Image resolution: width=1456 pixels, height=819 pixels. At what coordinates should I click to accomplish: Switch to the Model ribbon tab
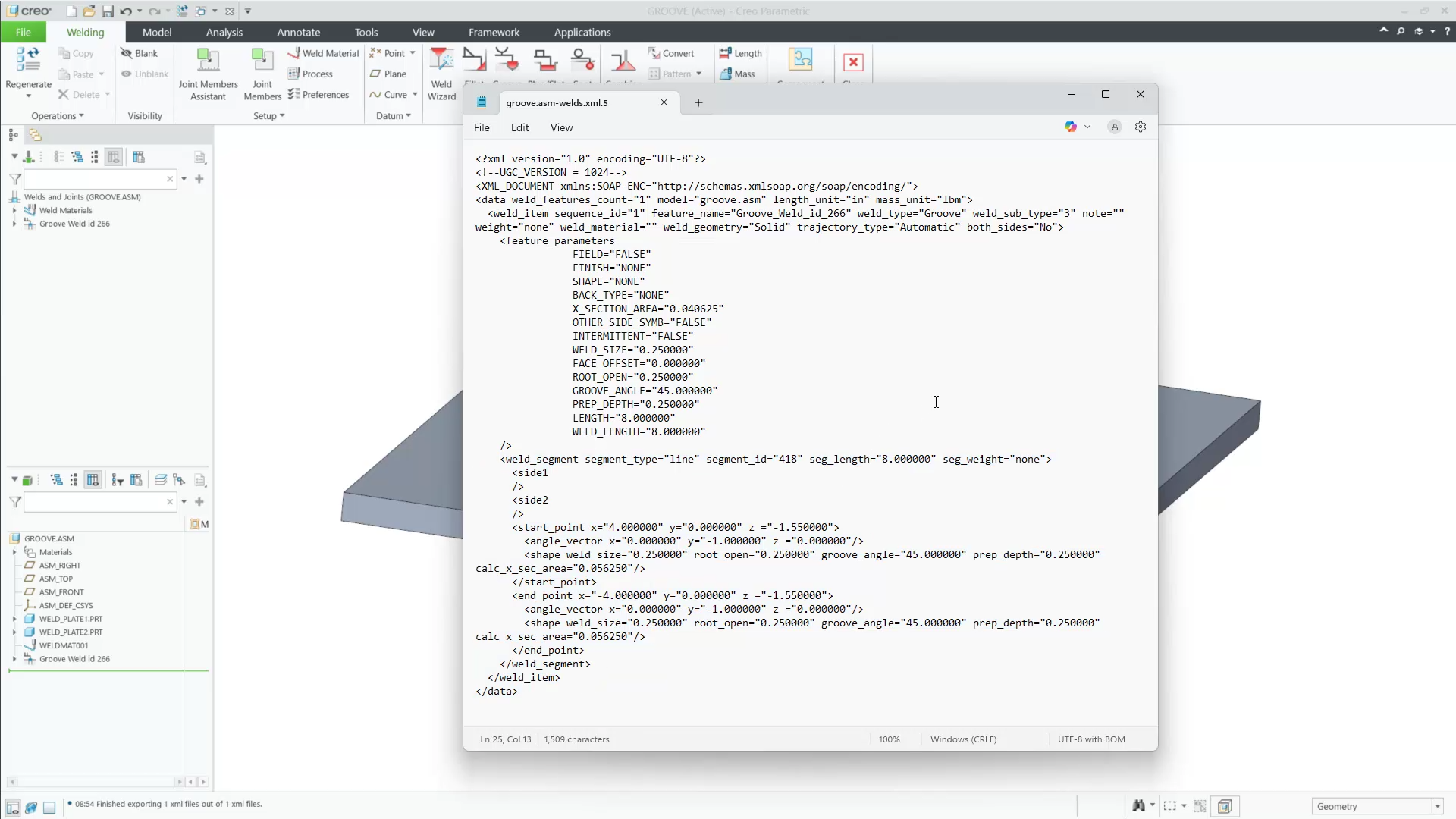(157, 32)
